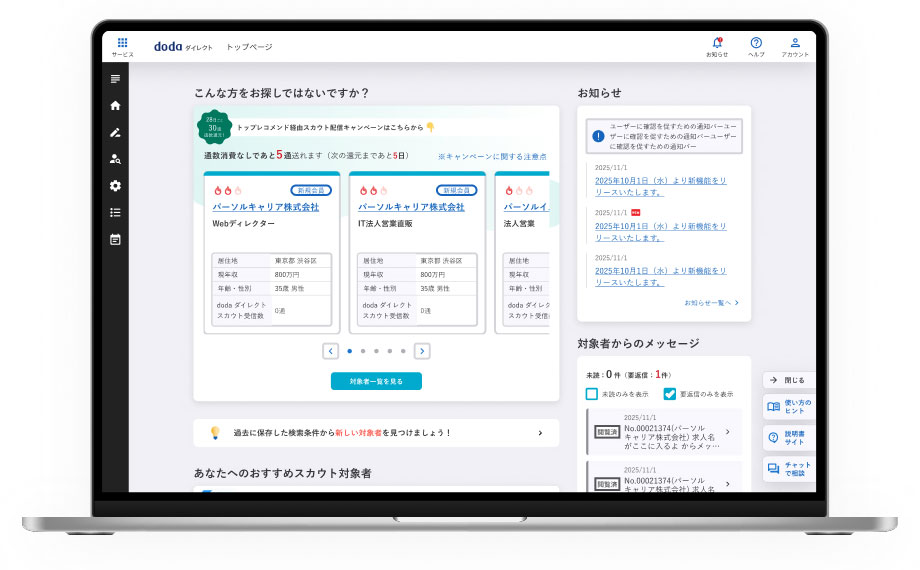Open the ヘルプ question mark icon
Image resolution: width=920 pixels, height=570 pixels.
[x=756, y=43]
